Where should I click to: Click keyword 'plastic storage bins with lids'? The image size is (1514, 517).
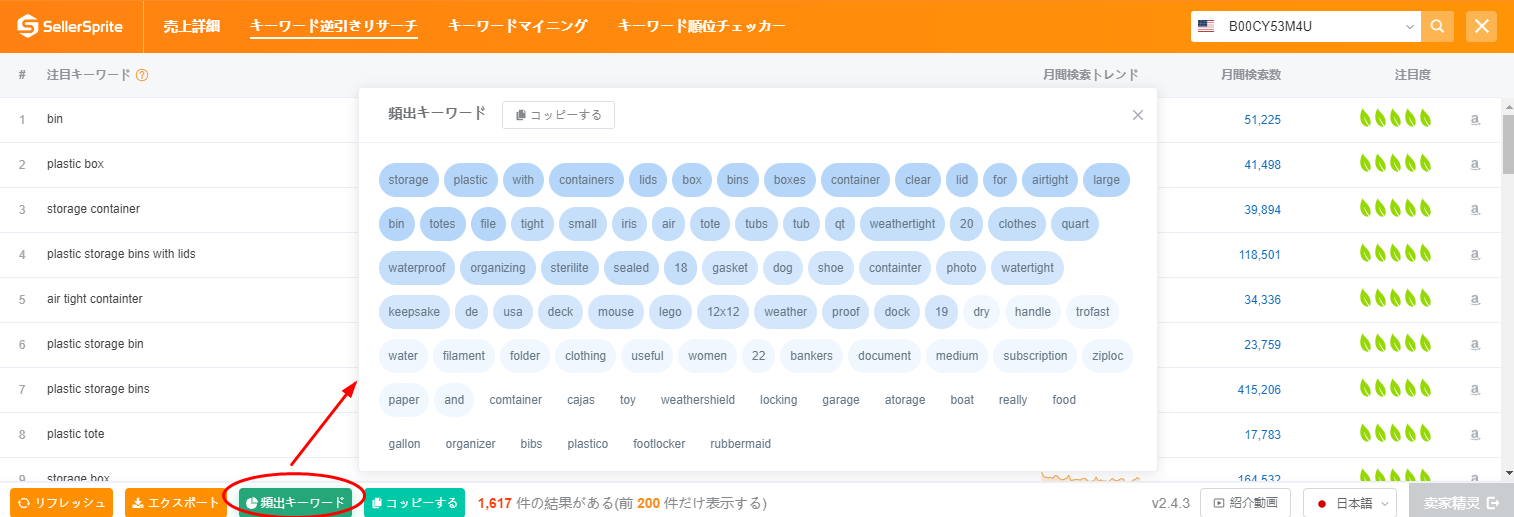(x=121, y=254)
